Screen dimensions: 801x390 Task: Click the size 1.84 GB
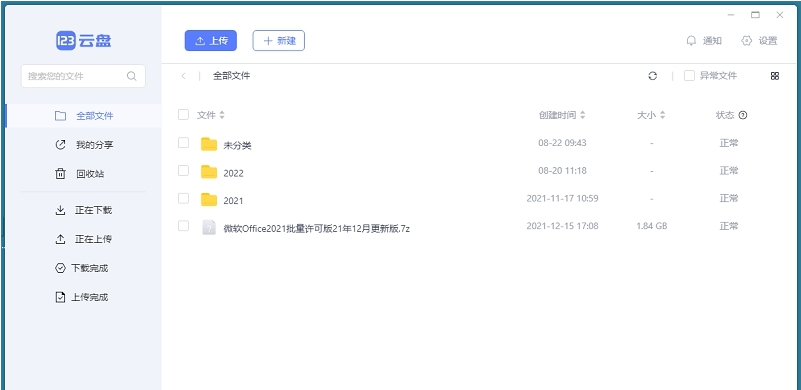pos(652,226)
